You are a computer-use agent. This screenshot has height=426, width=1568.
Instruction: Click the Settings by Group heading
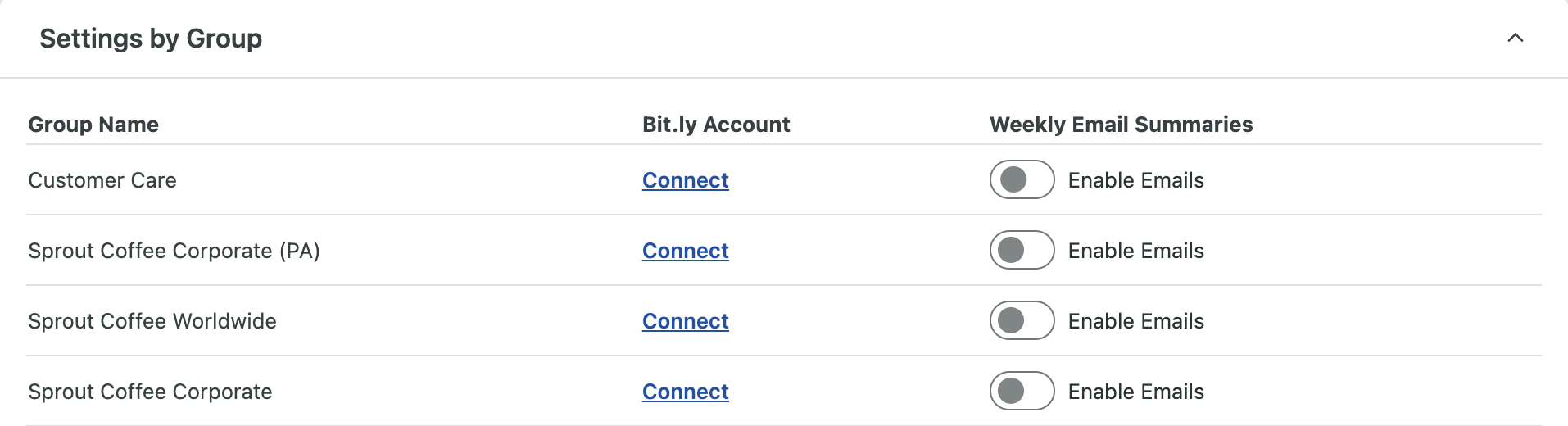151,39
